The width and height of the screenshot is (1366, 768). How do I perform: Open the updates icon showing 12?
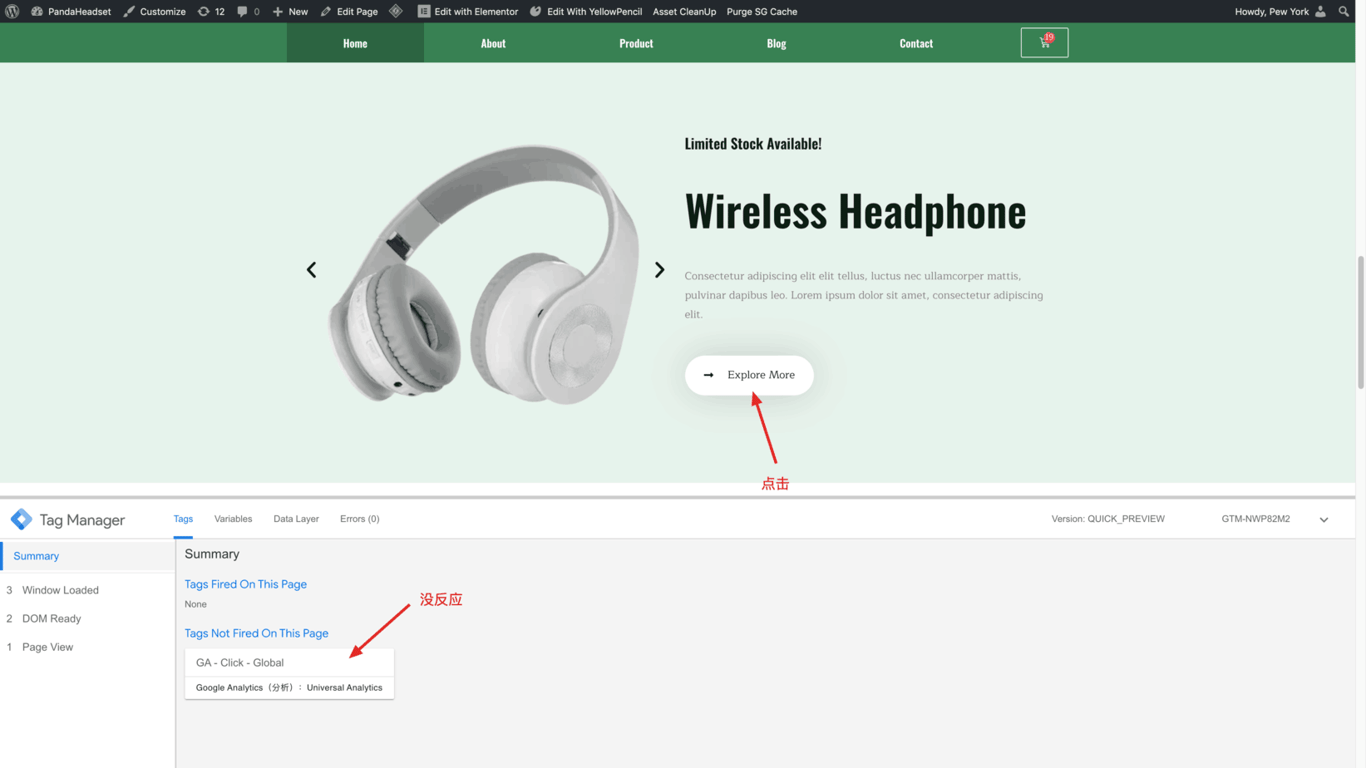211,11
